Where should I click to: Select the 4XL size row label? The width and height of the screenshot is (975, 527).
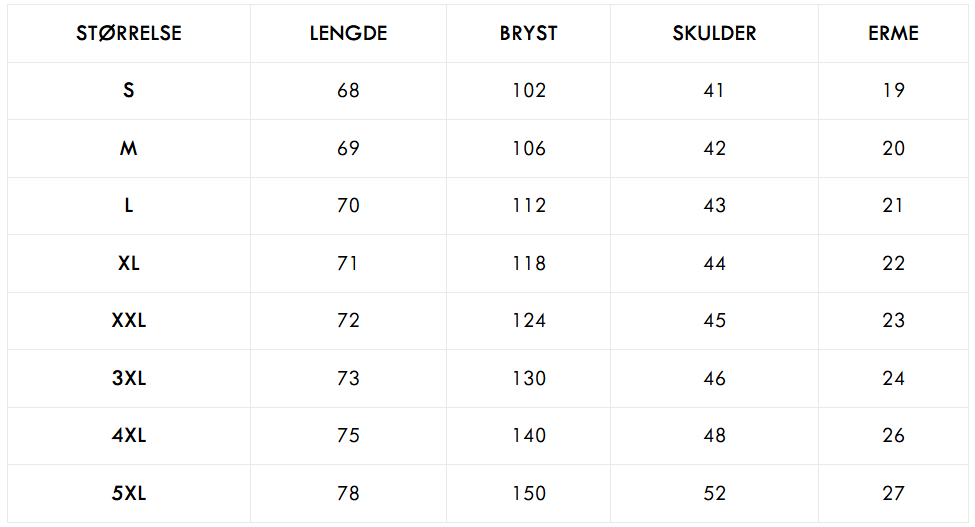[129, 436]
